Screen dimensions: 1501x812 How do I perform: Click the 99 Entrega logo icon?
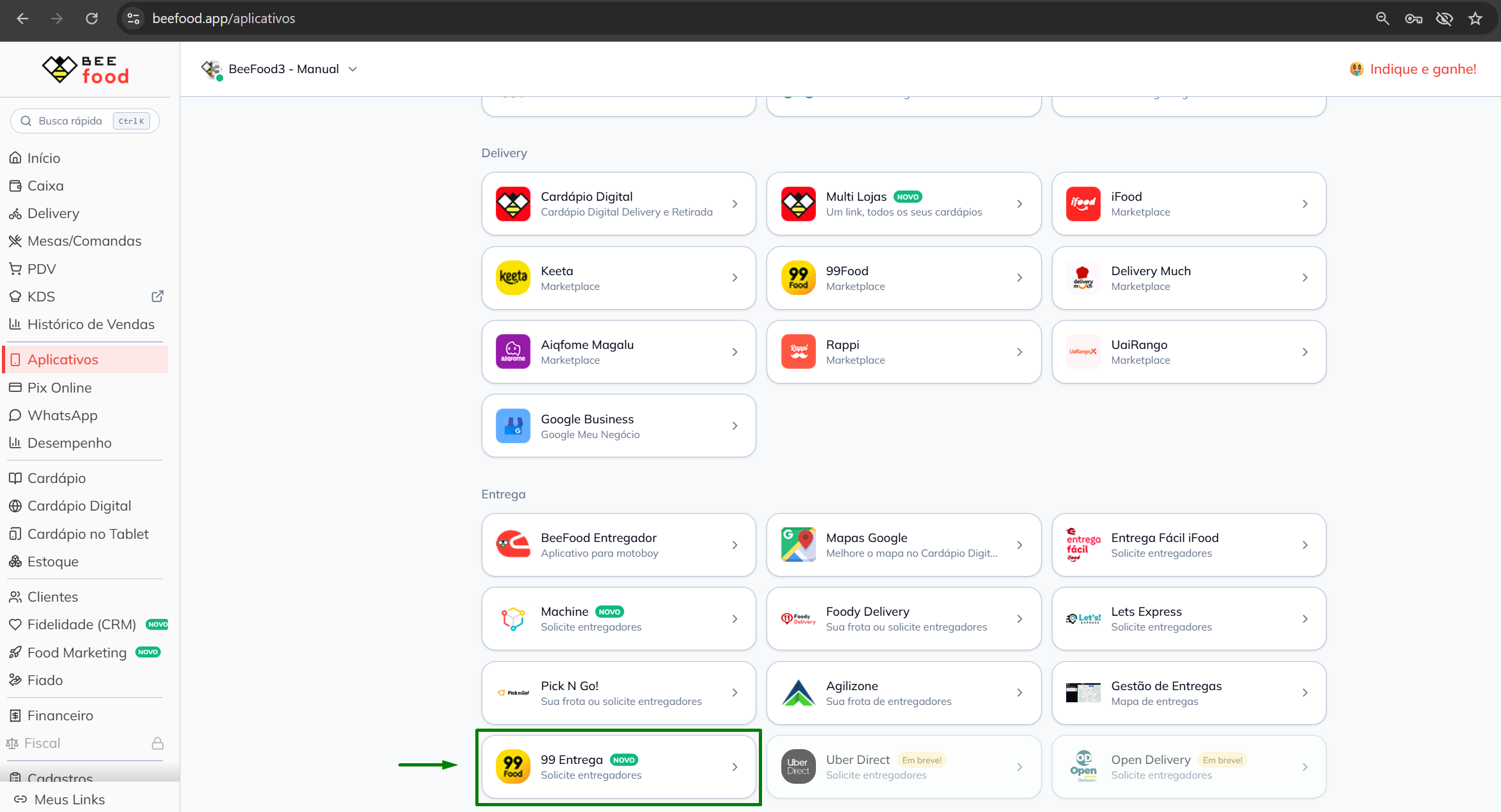[x=513, y=766]
